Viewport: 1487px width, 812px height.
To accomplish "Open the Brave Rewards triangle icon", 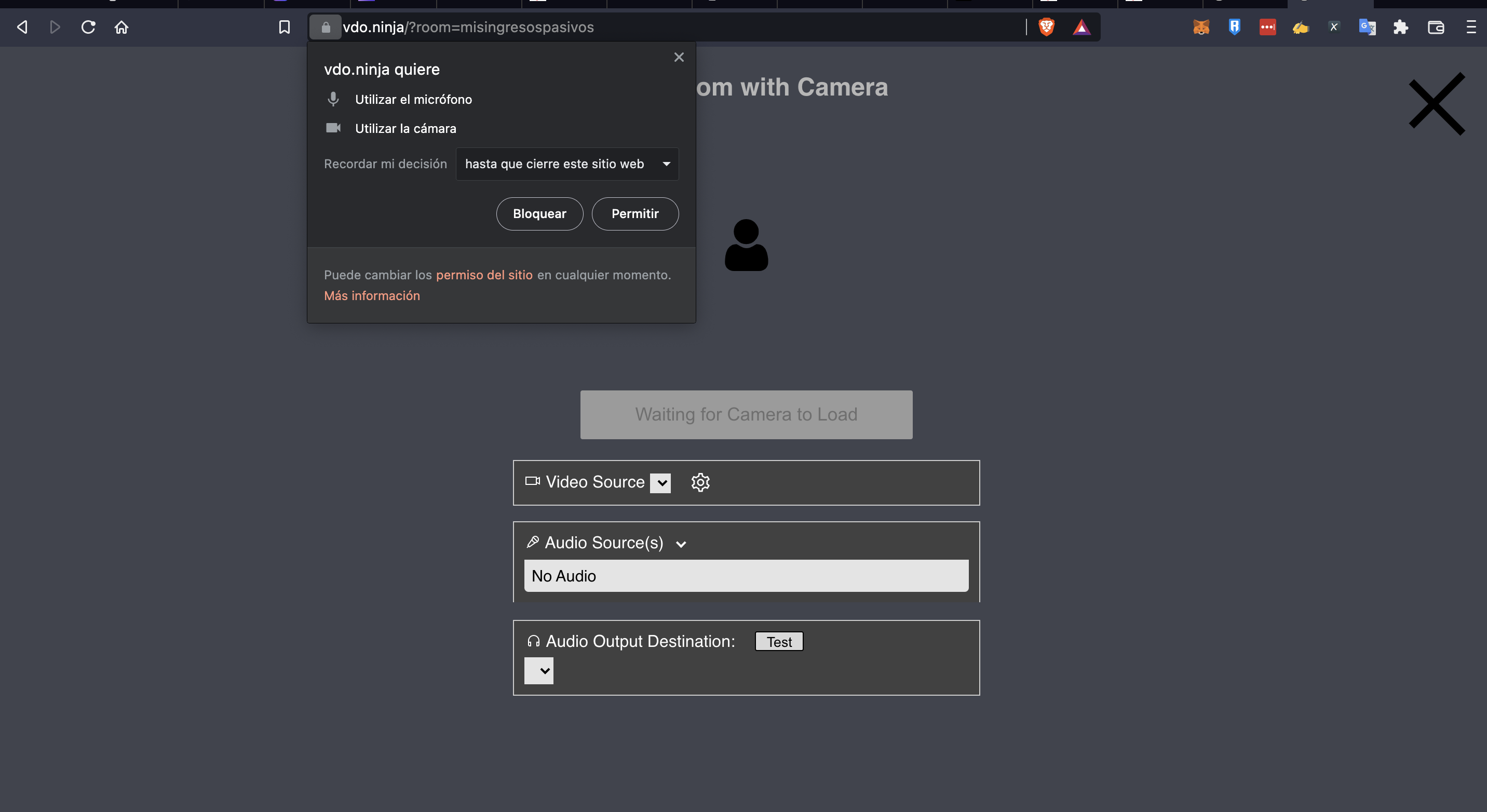I will (1081, 27).
